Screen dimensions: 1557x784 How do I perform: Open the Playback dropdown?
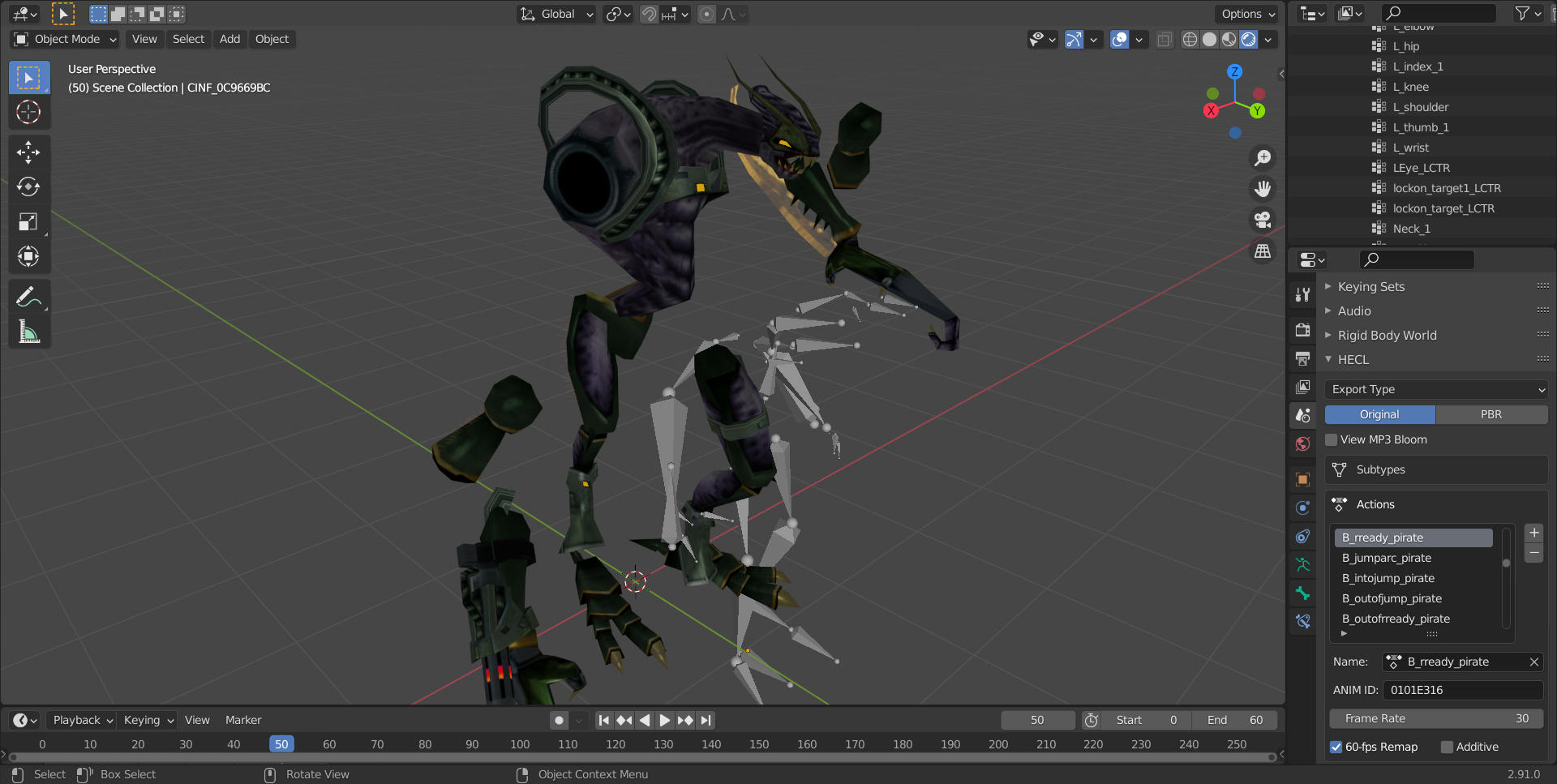coord(82,720)
